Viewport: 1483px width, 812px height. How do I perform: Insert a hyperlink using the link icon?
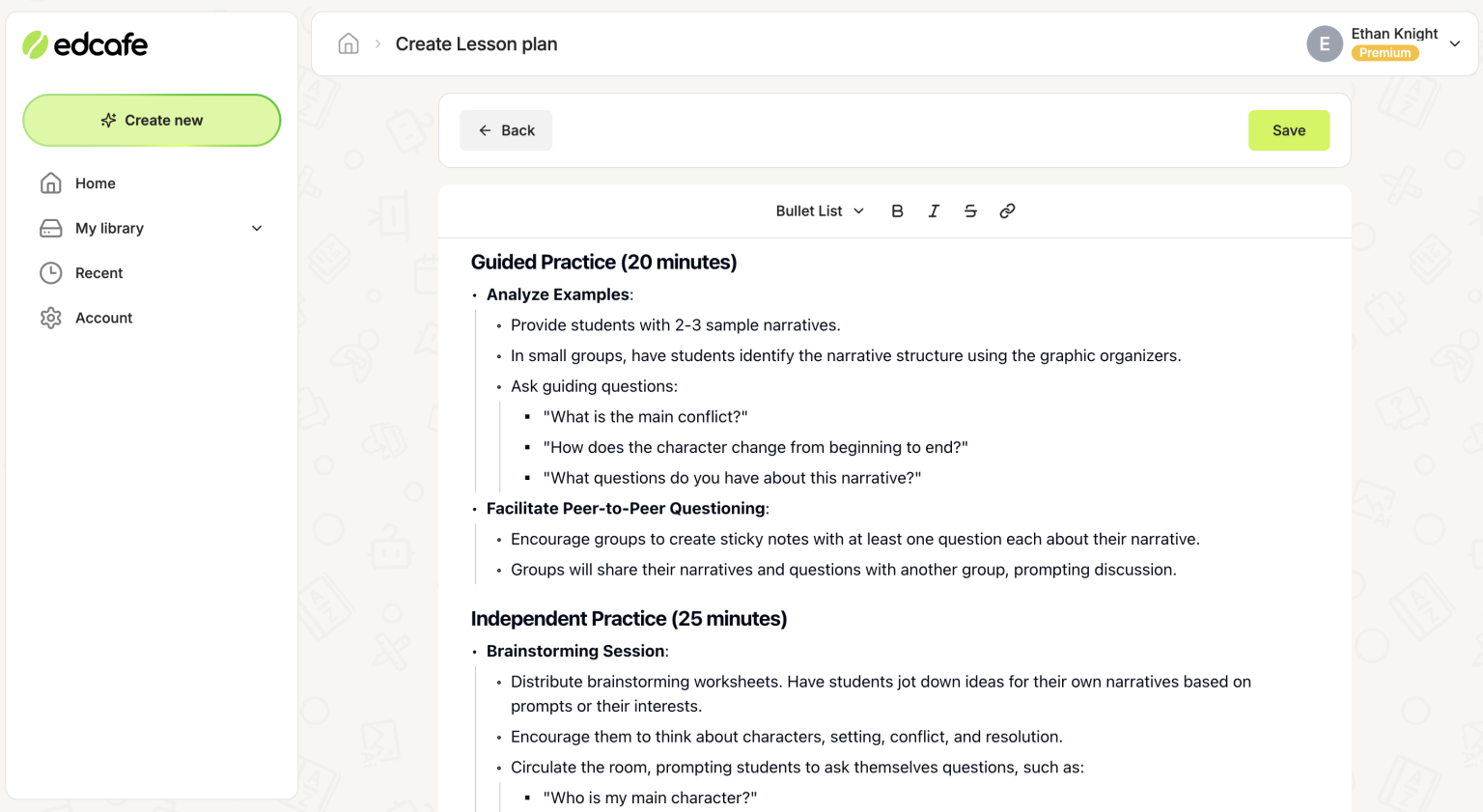[1007, 210]
